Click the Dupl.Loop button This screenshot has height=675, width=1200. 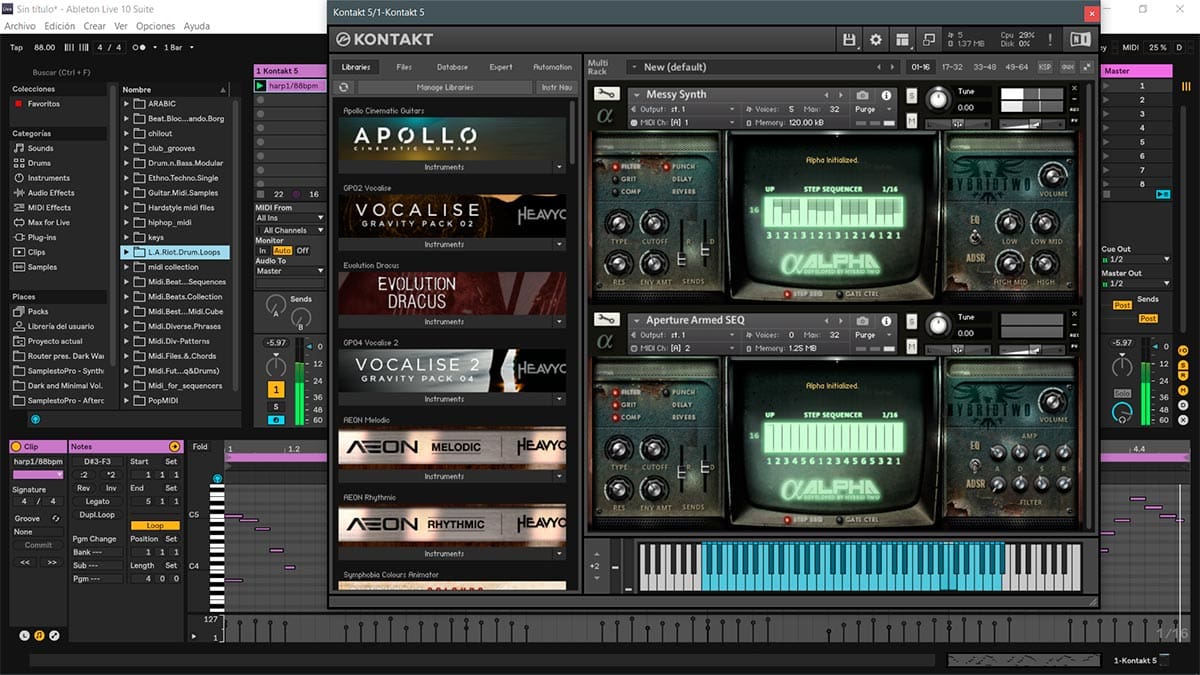click(97, 514)
